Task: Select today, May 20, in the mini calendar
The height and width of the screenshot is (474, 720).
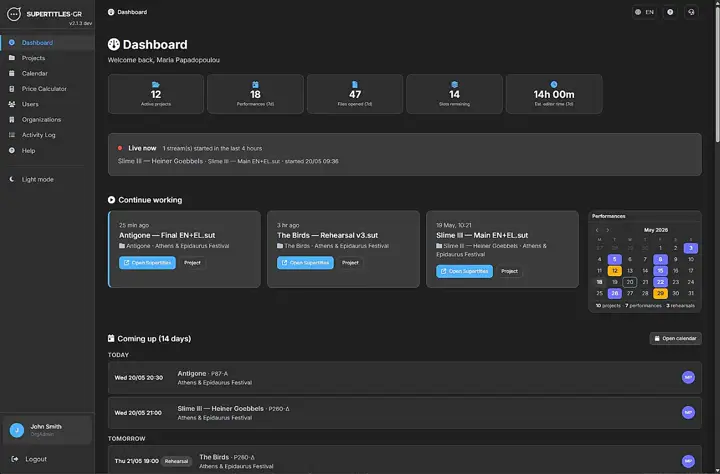Action: pyautogui.click(x=630, y=282)
